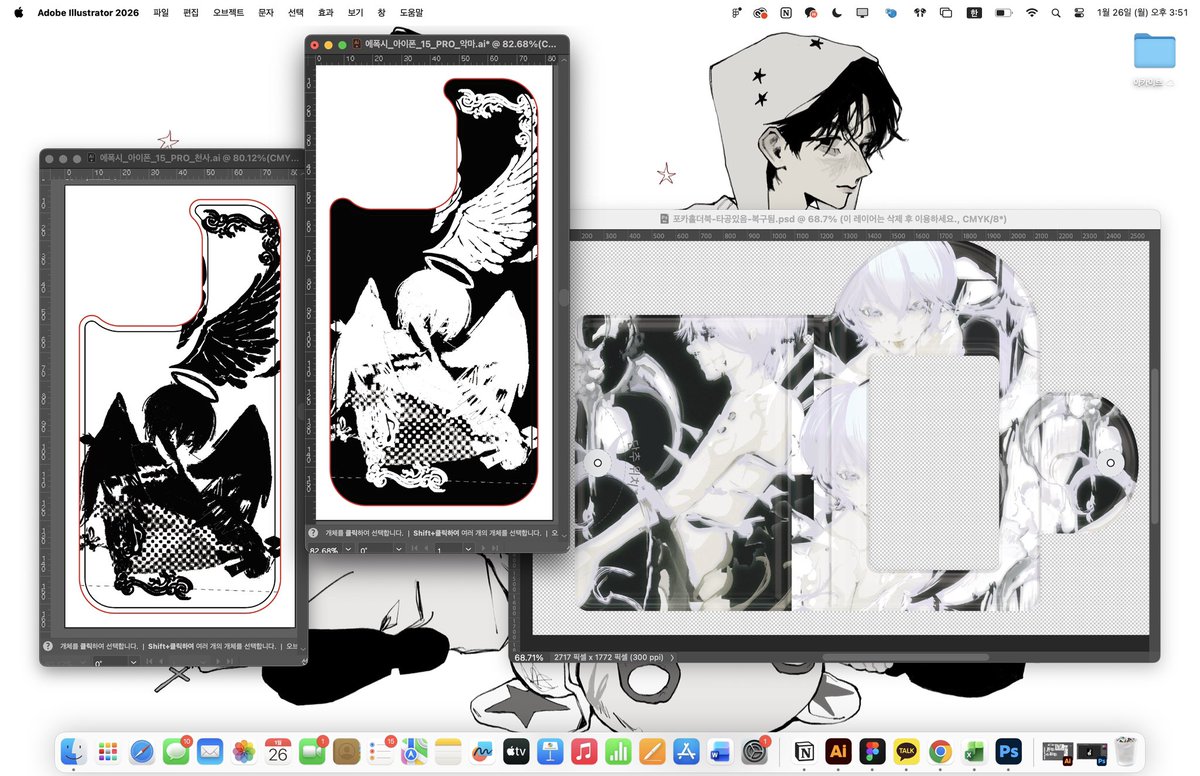Open Pages app in the dock
This screenshot has height=776, width=1200.
coord(653,751)
